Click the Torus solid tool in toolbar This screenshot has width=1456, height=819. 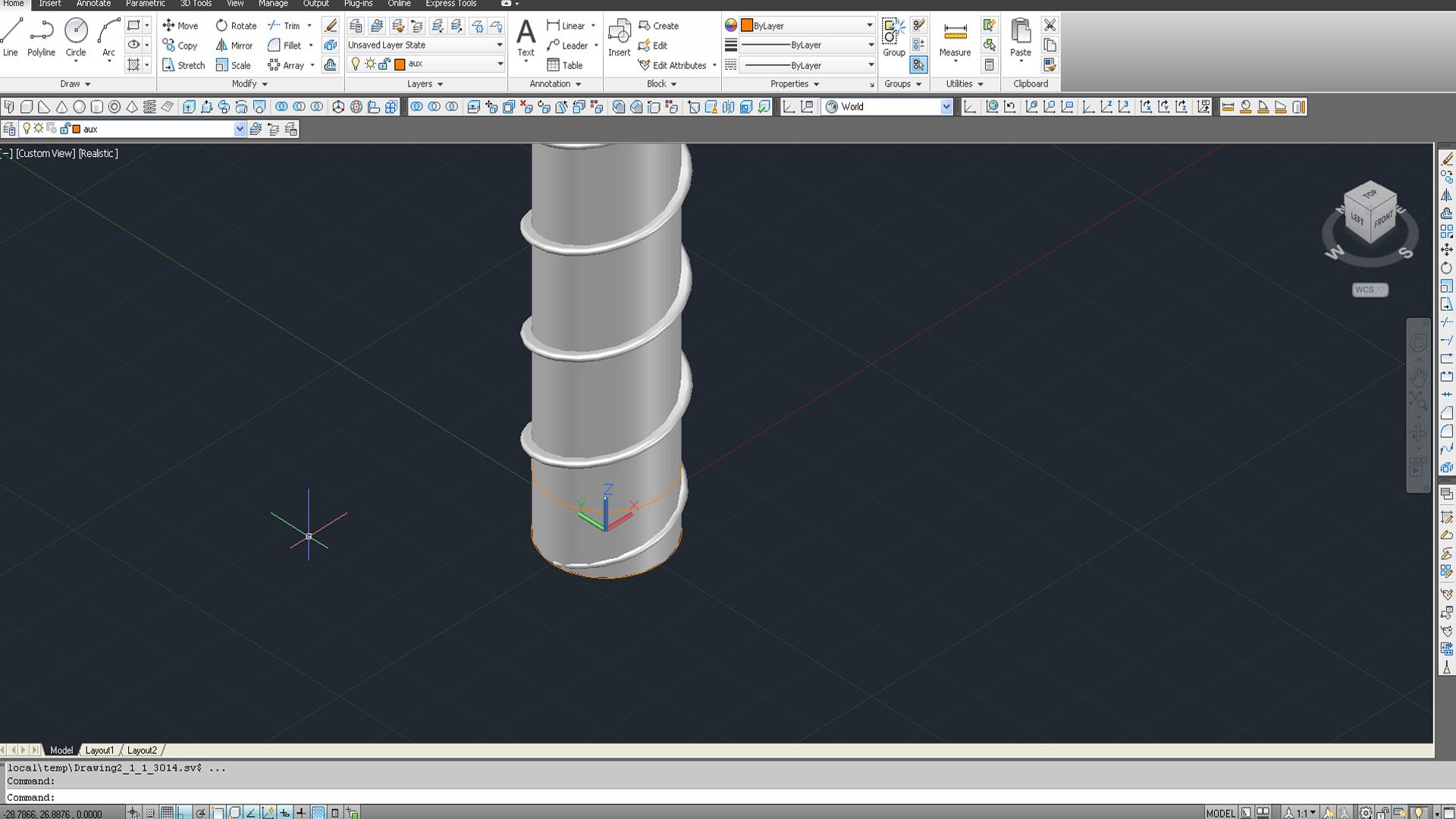115,107
